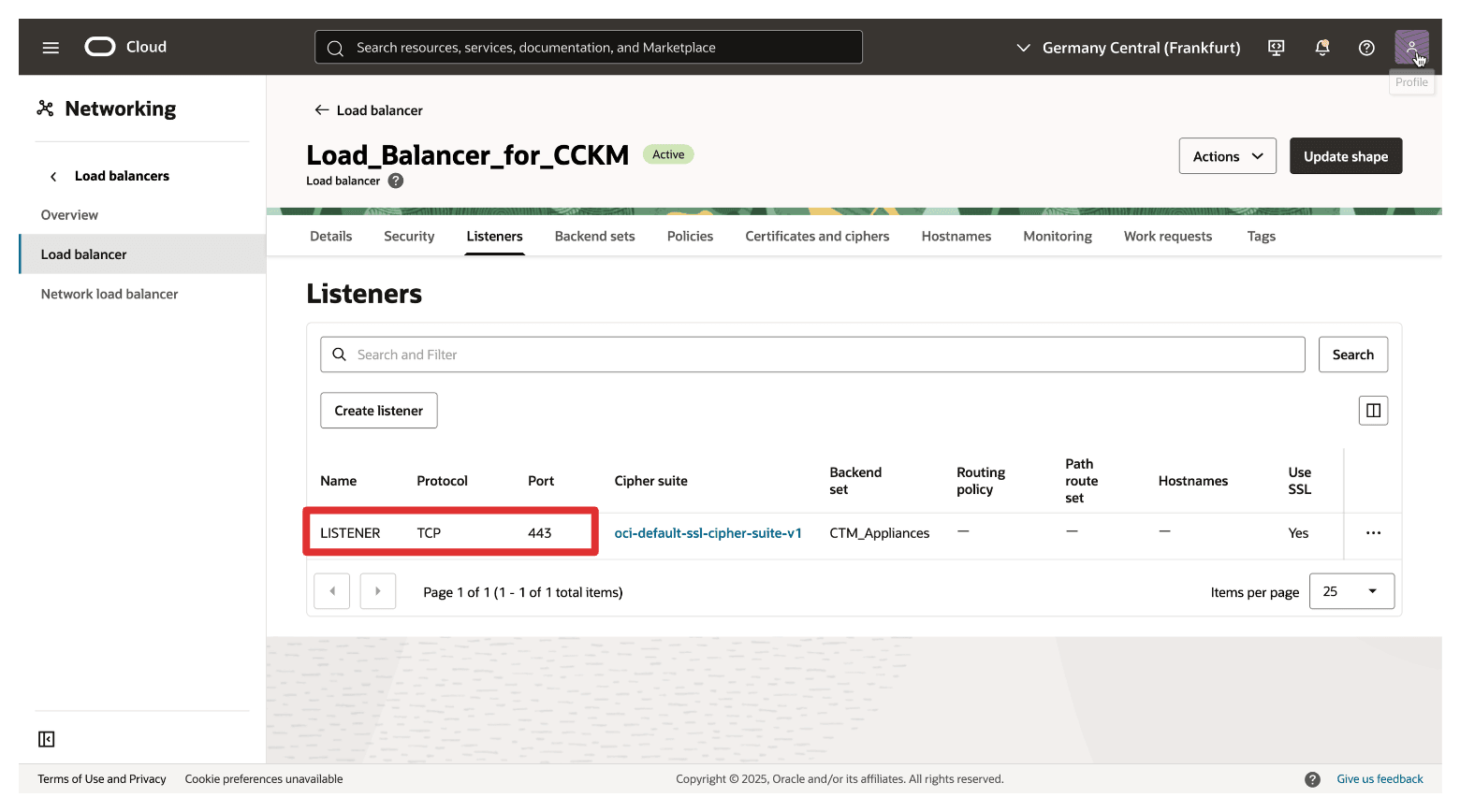The image size is (1460, 812).
Task: Click the Create listener button
Action: 379,411
